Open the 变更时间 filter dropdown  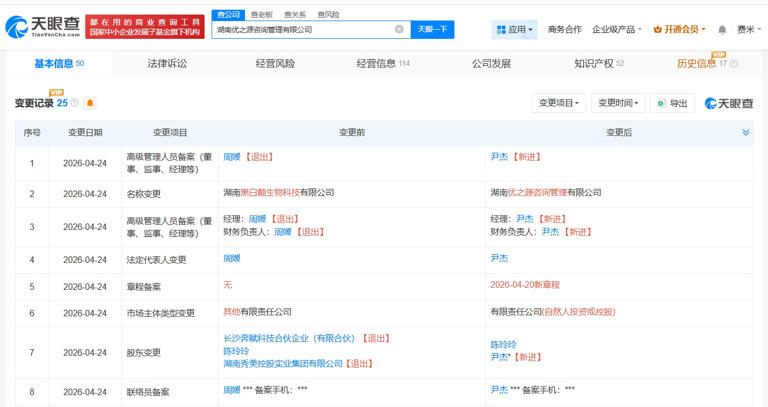click(x=617, y=103)
